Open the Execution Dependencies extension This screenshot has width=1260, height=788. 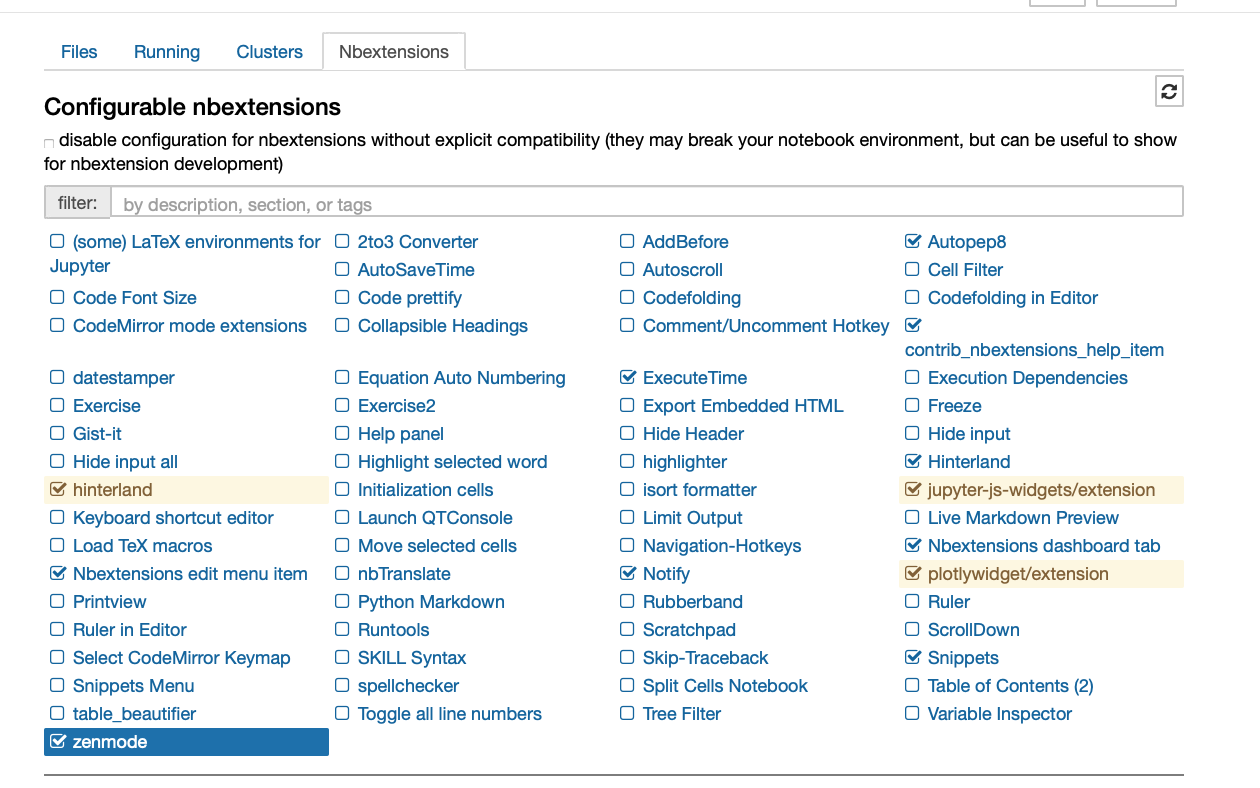click(x=1028, y=378)
